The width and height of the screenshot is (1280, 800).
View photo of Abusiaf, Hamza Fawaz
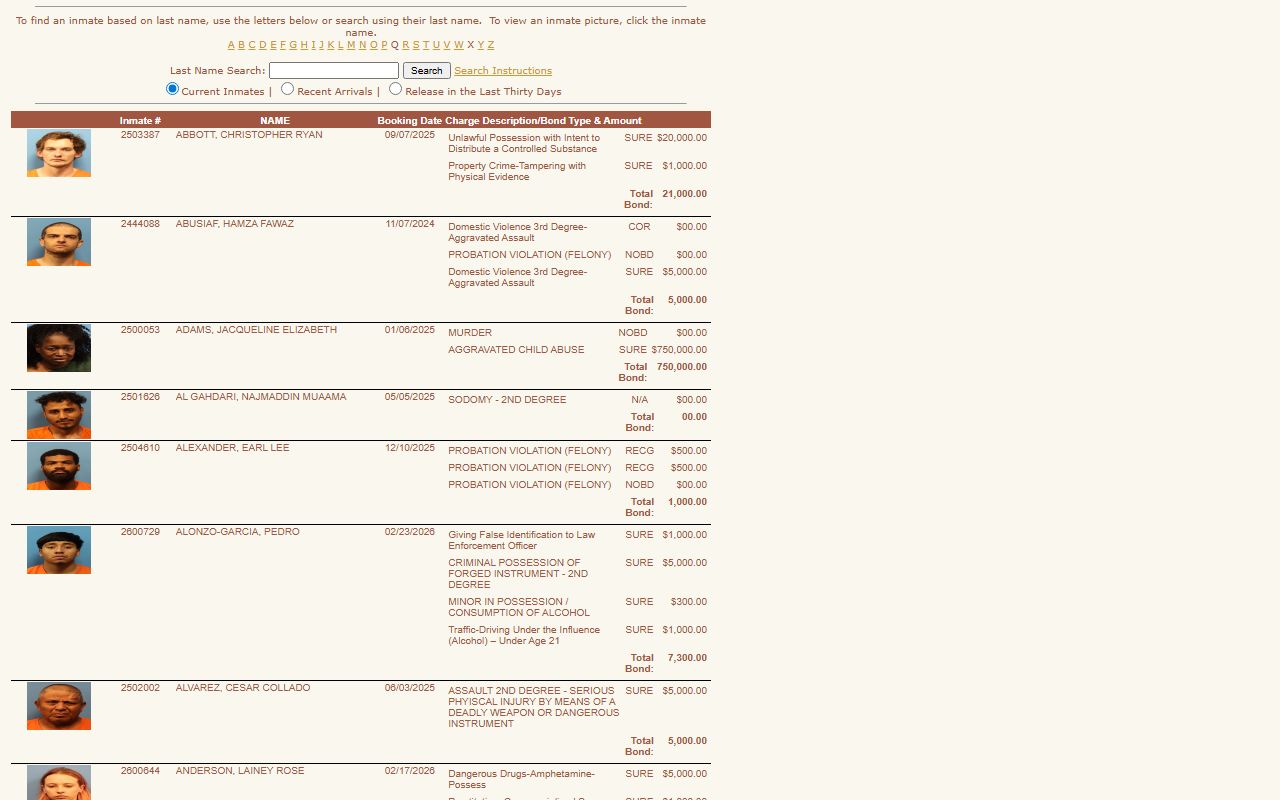point(59,242)
